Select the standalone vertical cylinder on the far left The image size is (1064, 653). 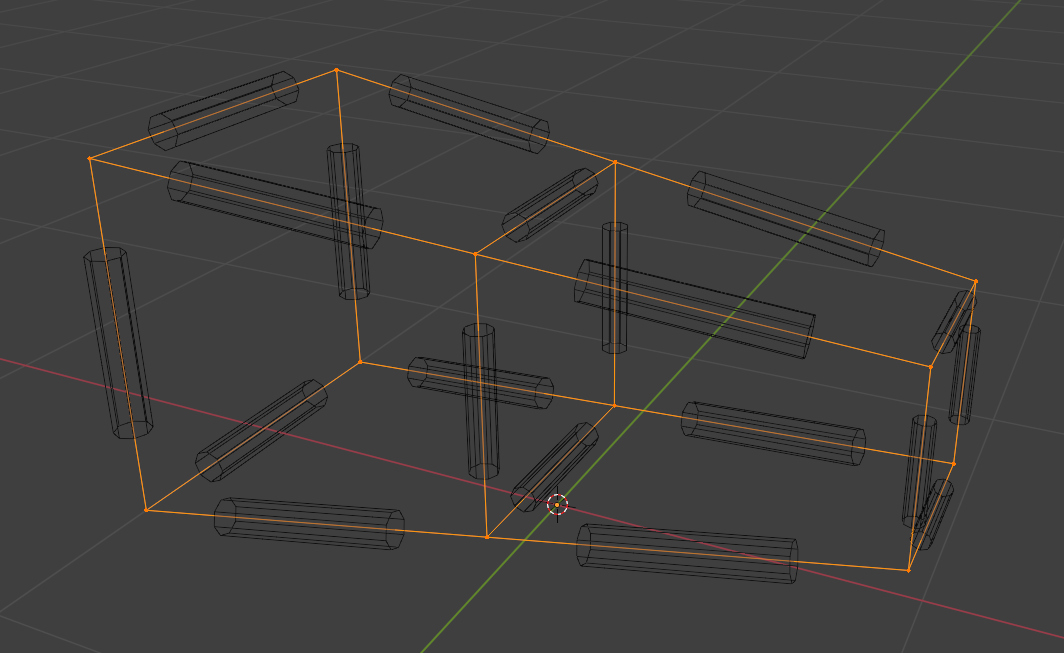pyautogui.click(x=118, y=343)
